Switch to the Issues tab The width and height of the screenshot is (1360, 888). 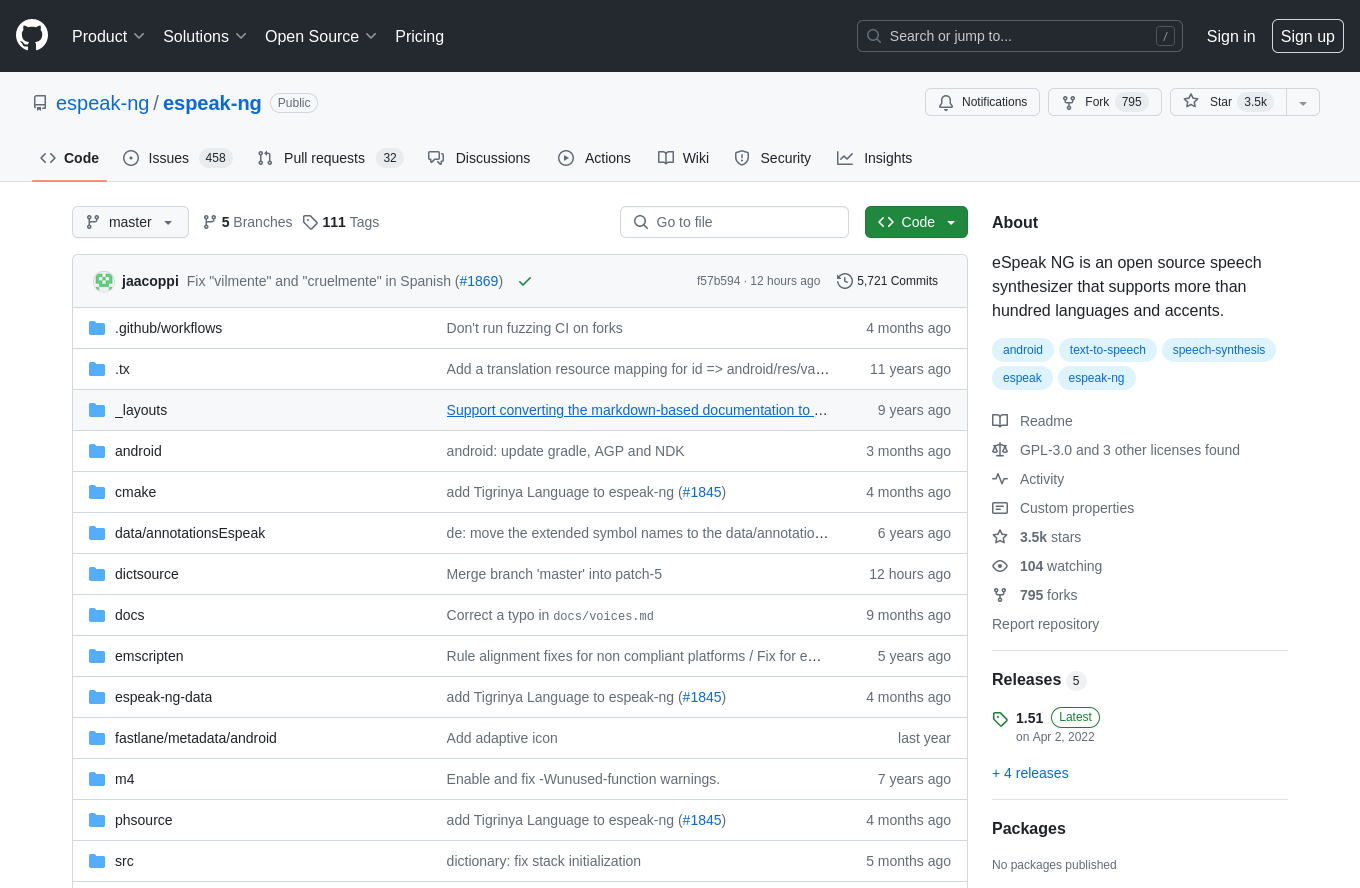coord(177,158)
